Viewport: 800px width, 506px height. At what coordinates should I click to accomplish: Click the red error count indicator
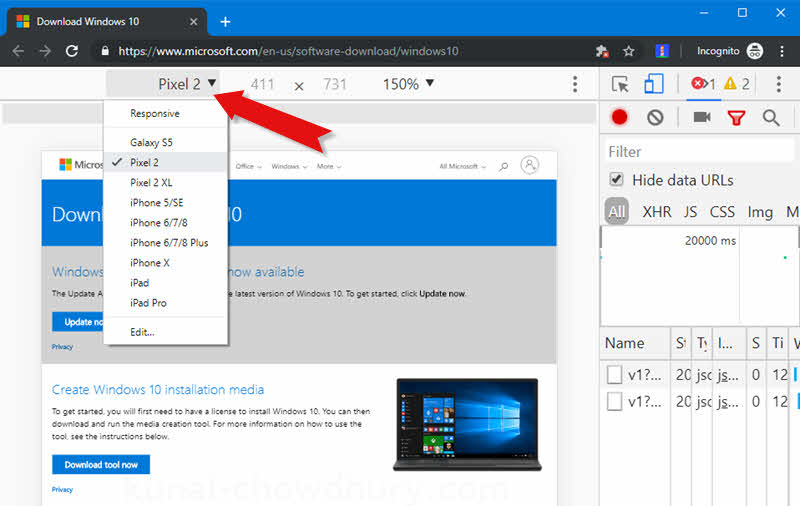[703, 84]
